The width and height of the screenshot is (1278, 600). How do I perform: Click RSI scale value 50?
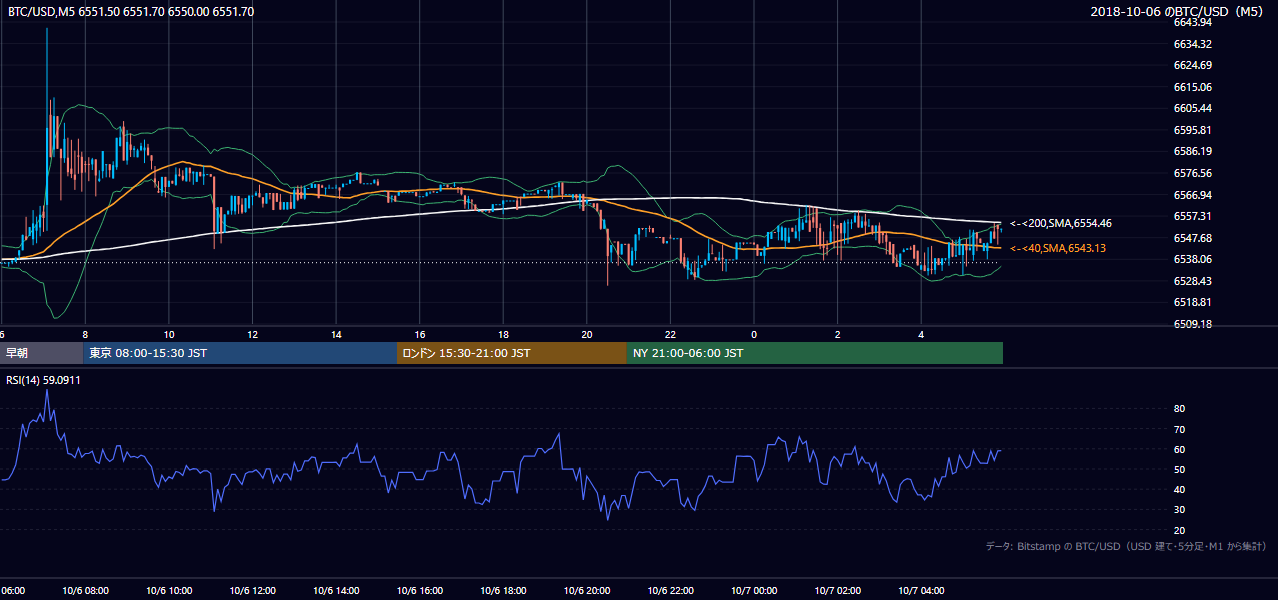point(1179,469)
